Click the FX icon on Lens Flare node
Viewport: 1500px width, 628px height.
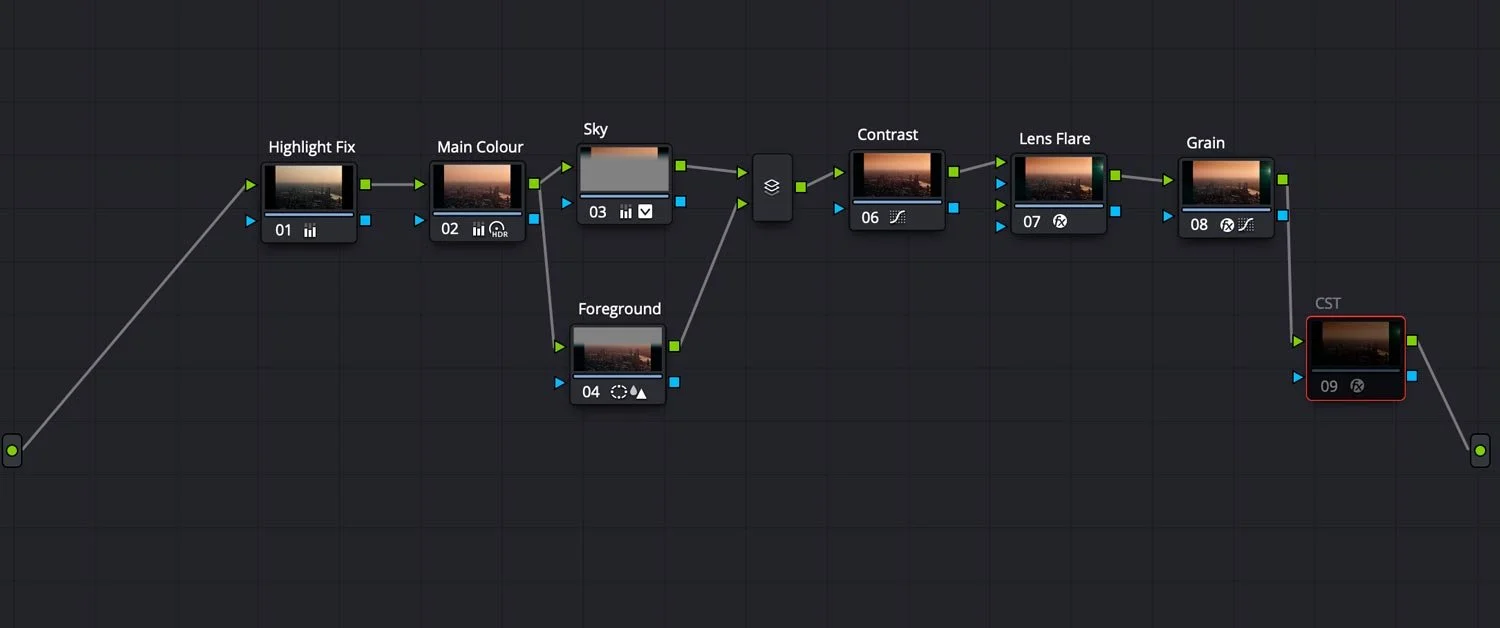tap(1060, 221)
